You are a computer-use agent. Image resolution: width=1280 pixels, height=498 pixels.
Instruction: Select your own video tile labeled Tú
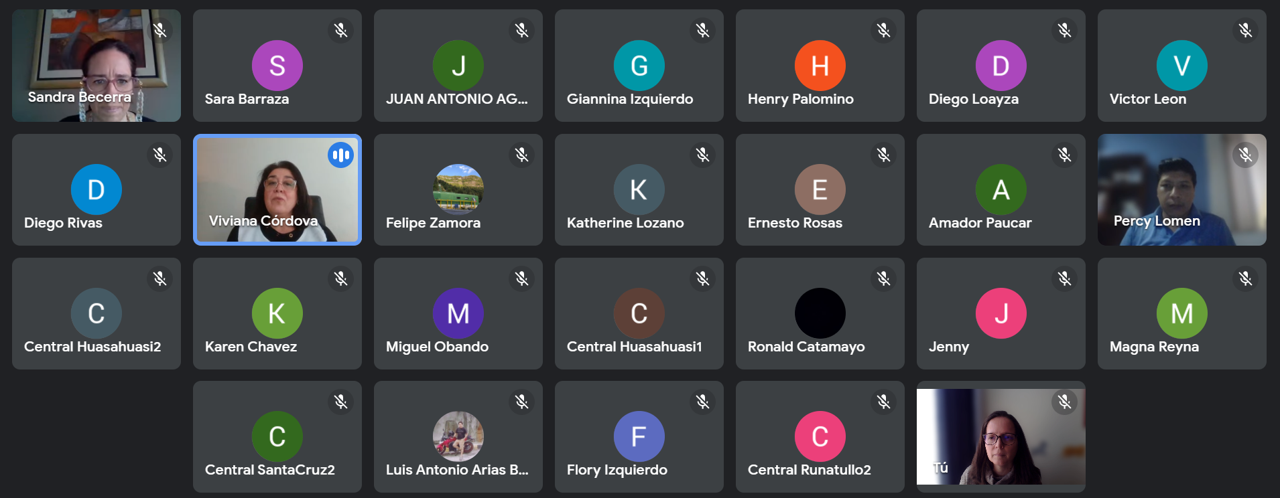pyautogui.click(x=1001, y=437)
